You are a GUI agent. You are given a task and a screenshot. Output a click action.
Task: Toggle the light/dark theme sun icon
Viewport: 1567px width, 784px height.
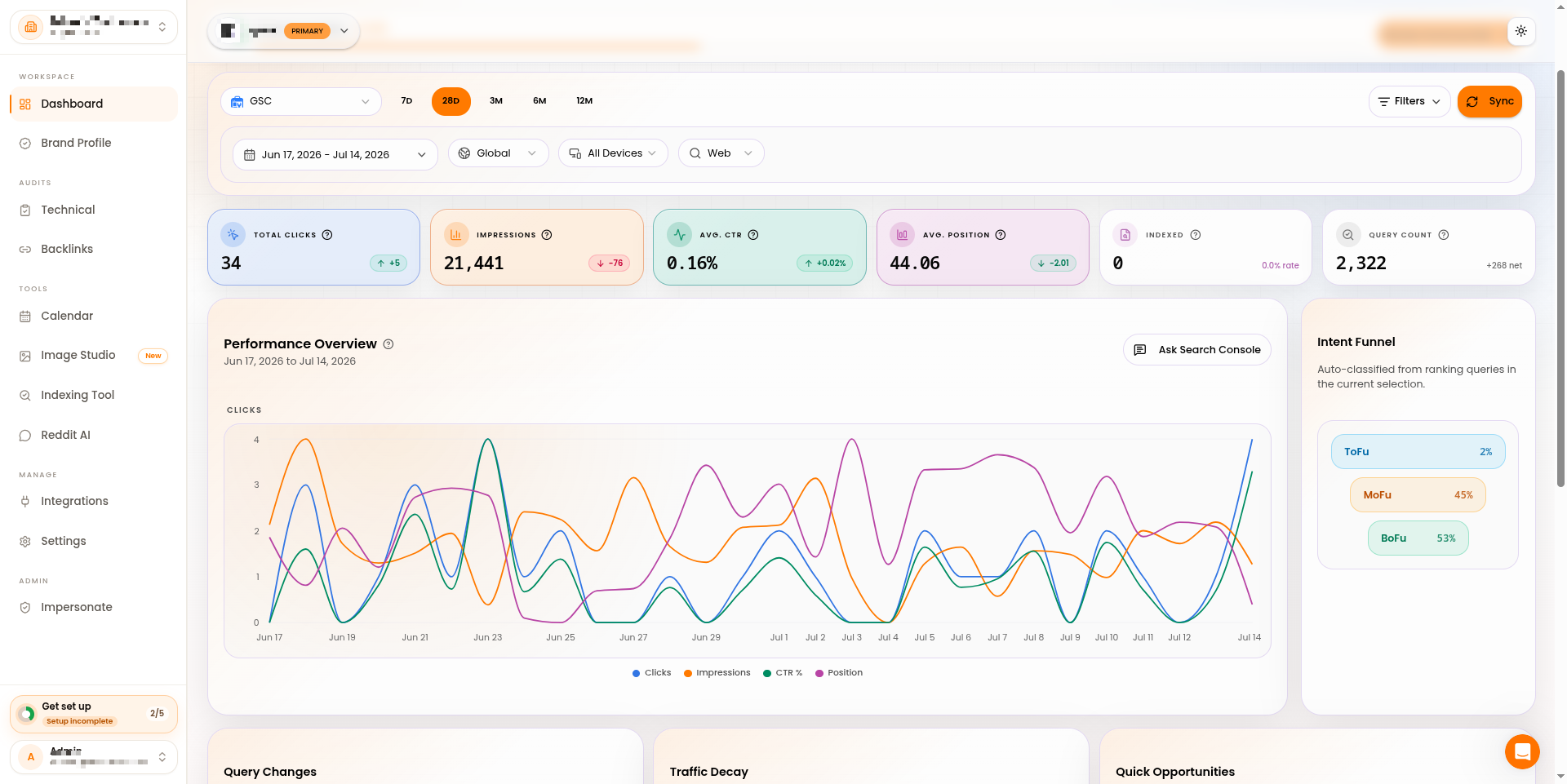(1521, 31)
